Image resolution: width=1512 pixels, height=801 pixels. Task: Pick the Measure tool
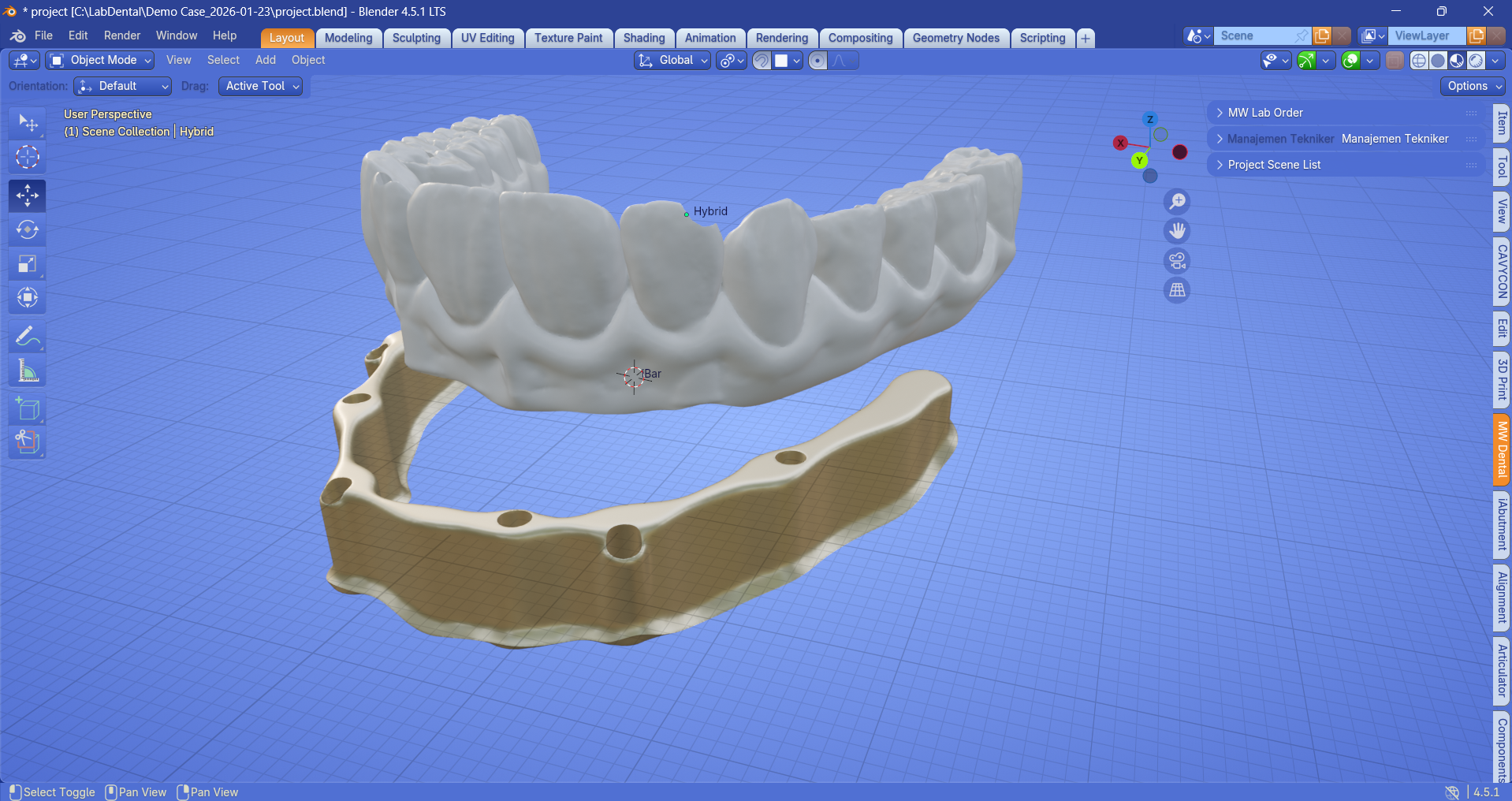click(27, 371)
